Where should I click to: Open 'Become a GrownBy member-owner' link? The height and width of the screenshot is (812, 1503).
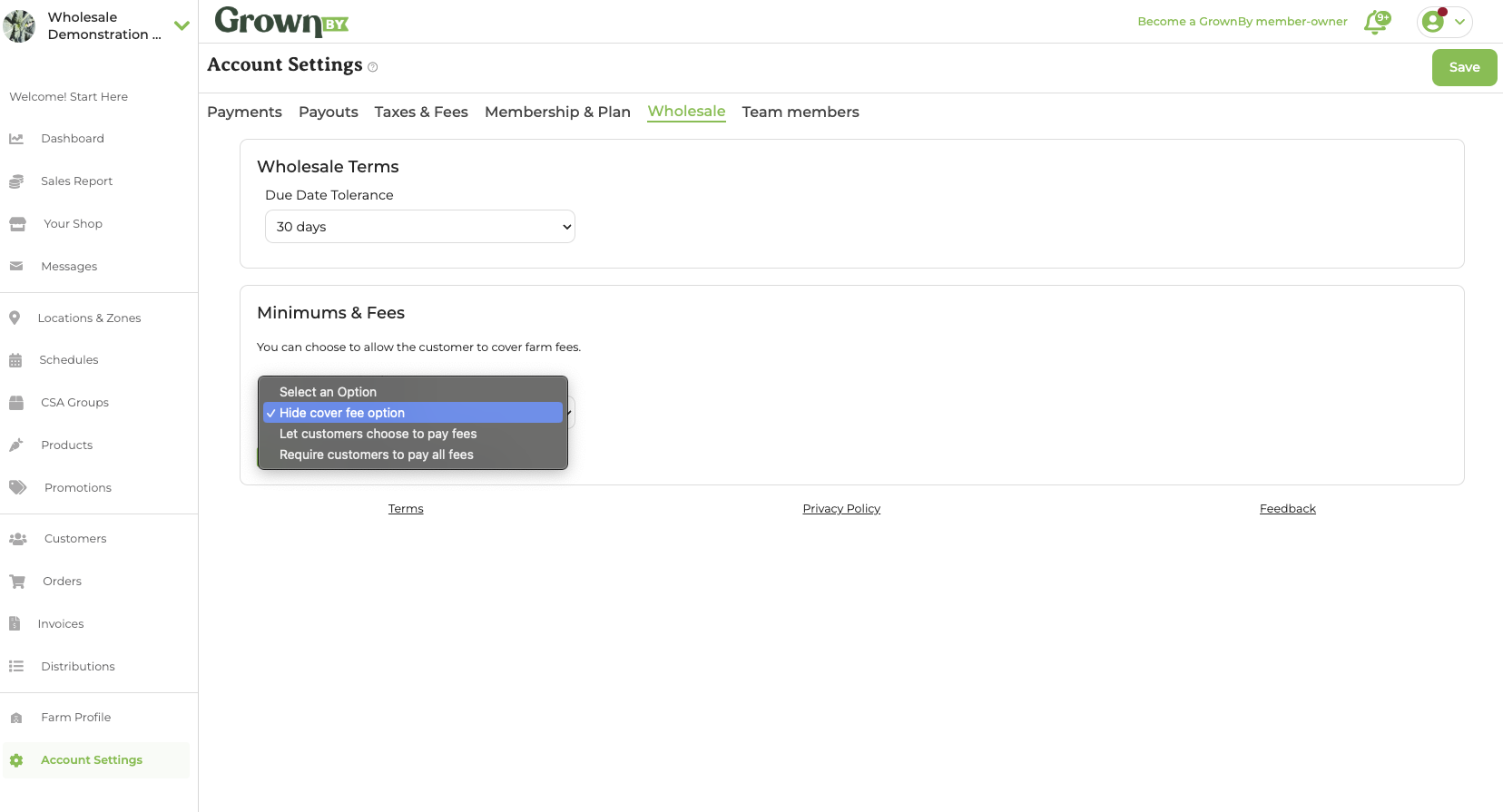click(x=1243, y=22)
